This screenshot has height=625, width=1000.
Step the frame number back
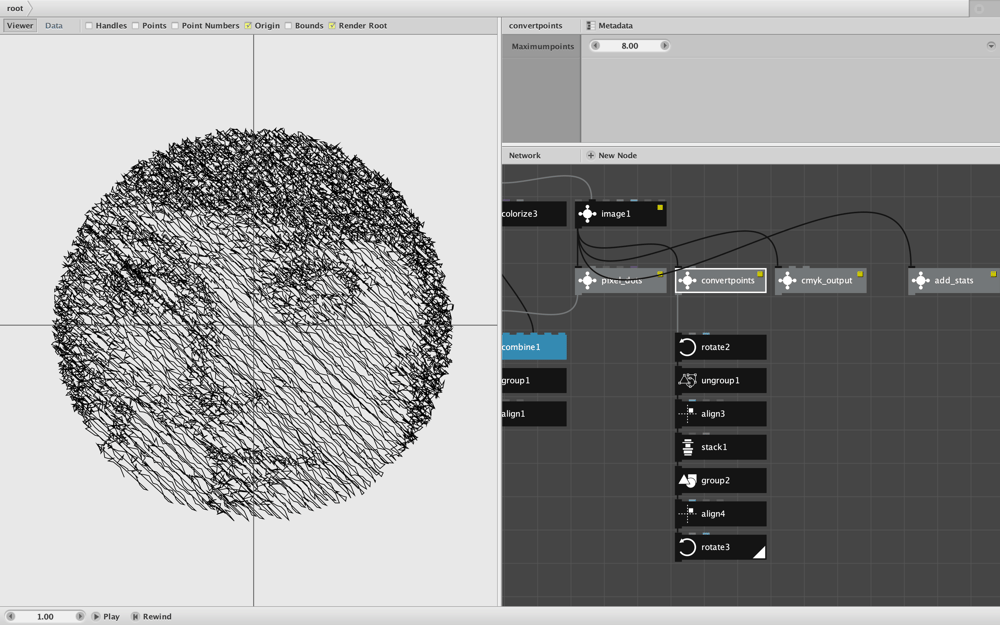click(x=10, y=616)
